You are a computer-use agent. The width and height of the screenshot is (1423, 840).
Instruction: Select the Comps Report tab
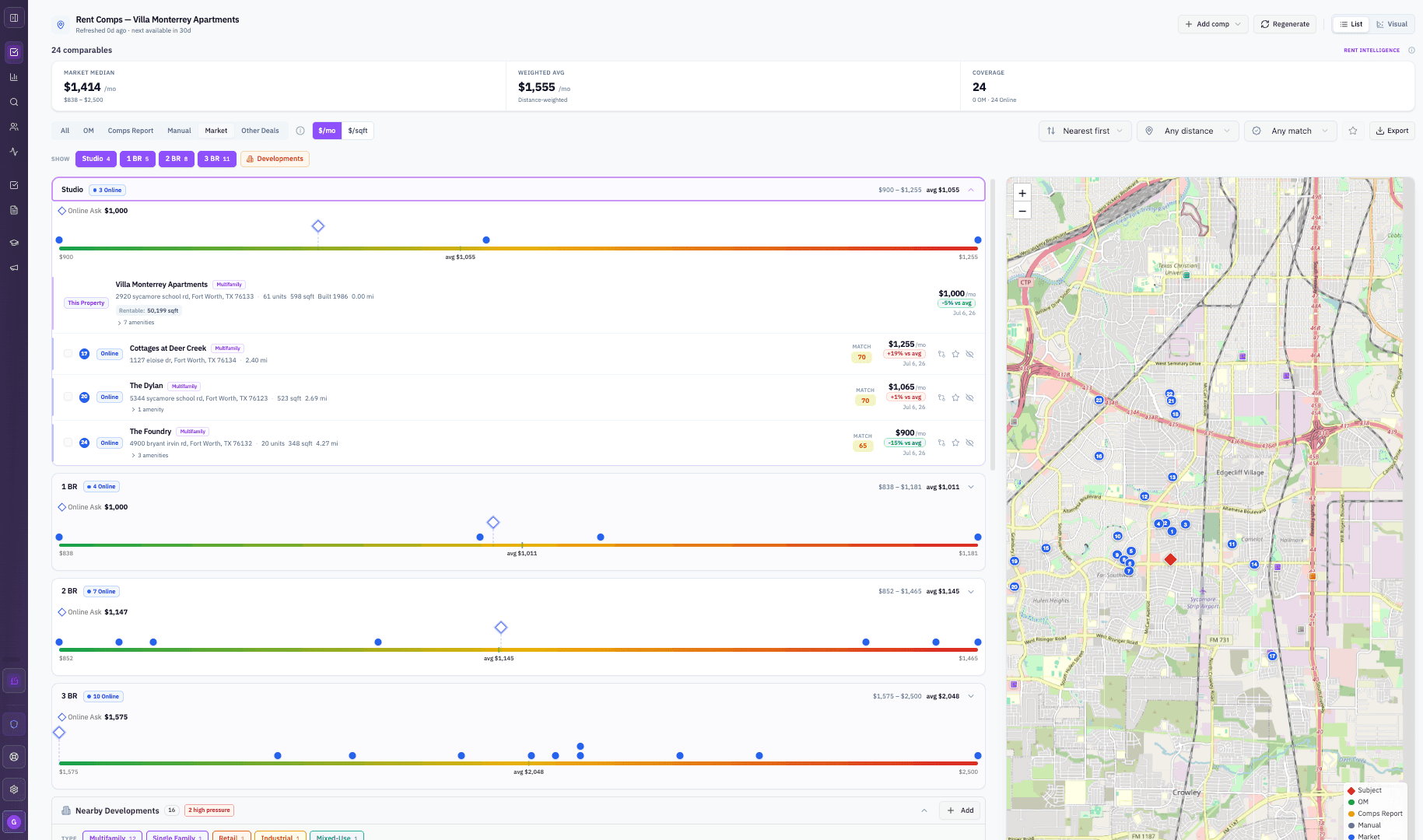point(131,131)
